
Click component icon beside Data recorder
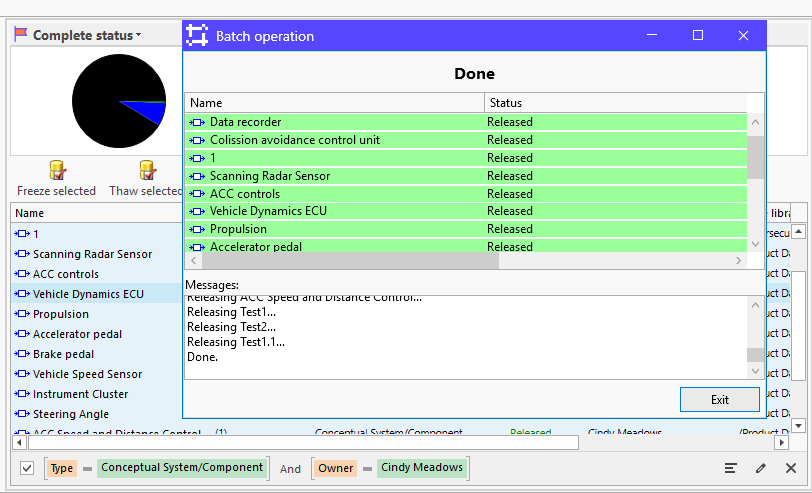point(197,122)
